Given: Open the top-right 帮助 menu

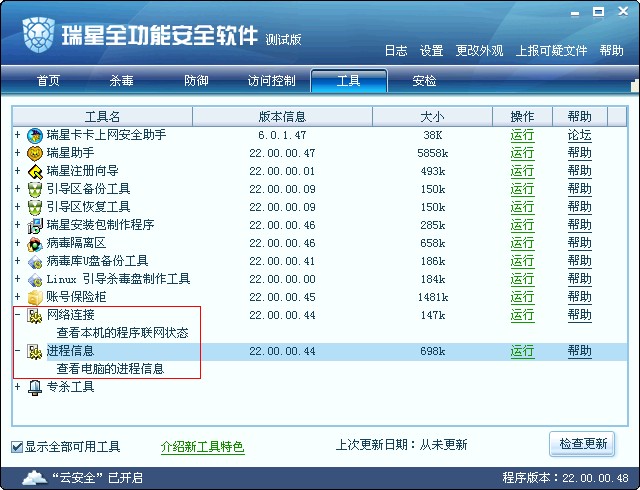Looking at the screenshot, I should [611, 51].
